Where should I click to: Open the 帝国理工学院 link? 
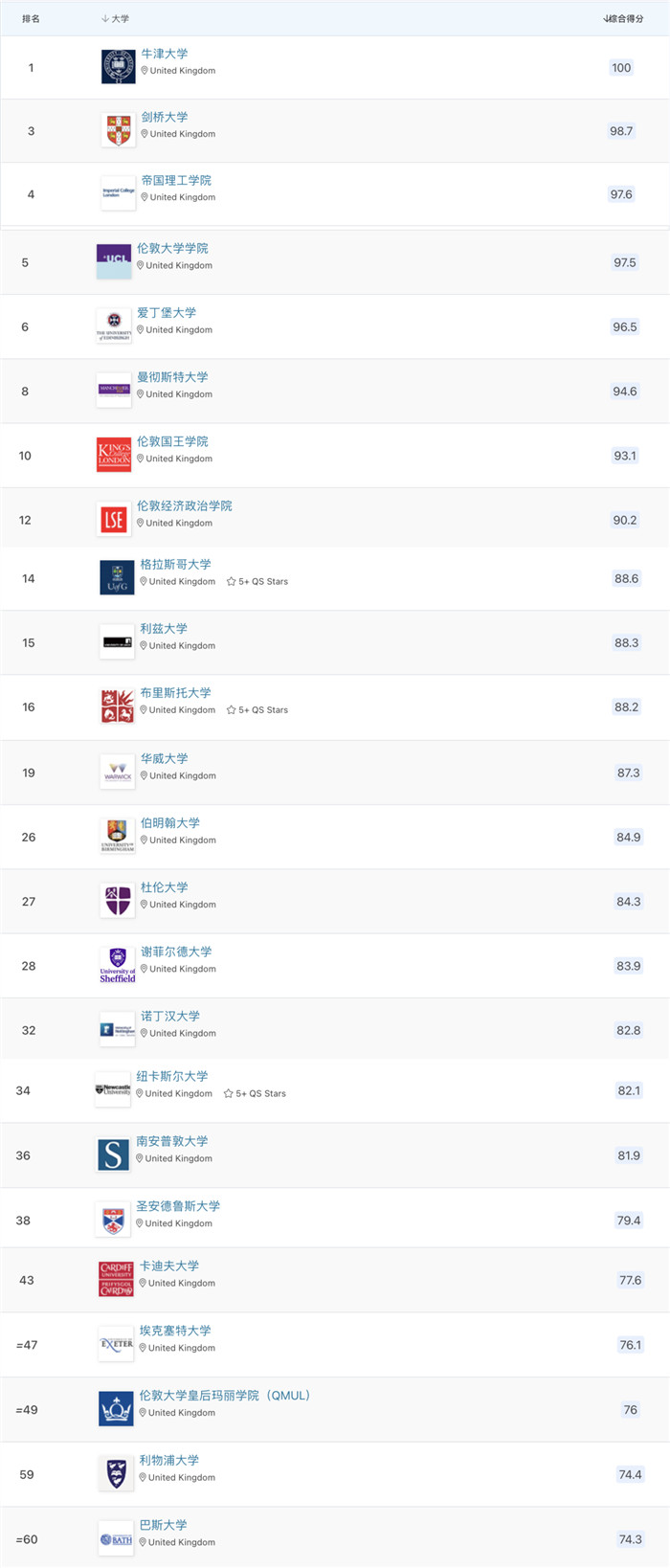click(176, 180)
